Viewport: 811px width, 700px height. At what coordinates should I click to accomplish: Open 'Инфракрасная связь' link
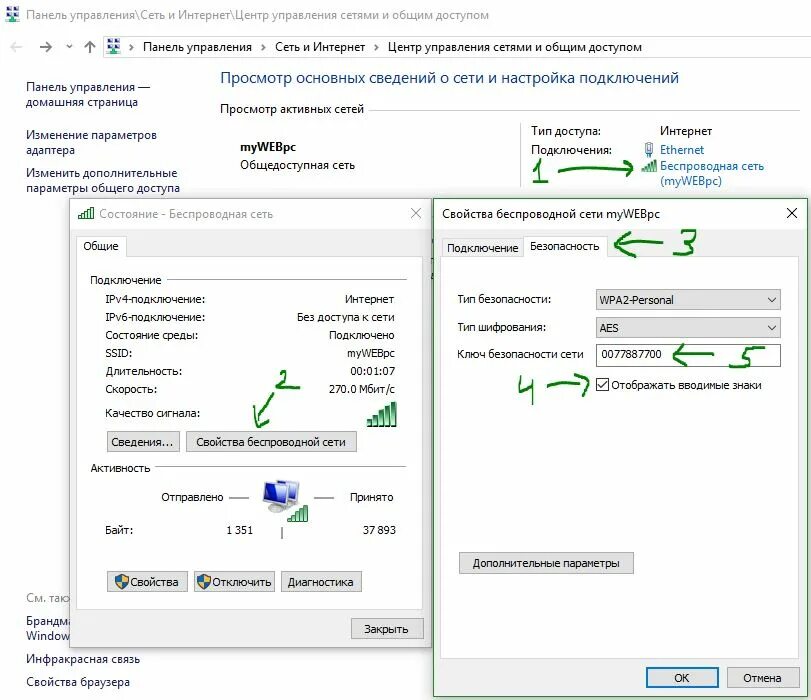point(83,659)
